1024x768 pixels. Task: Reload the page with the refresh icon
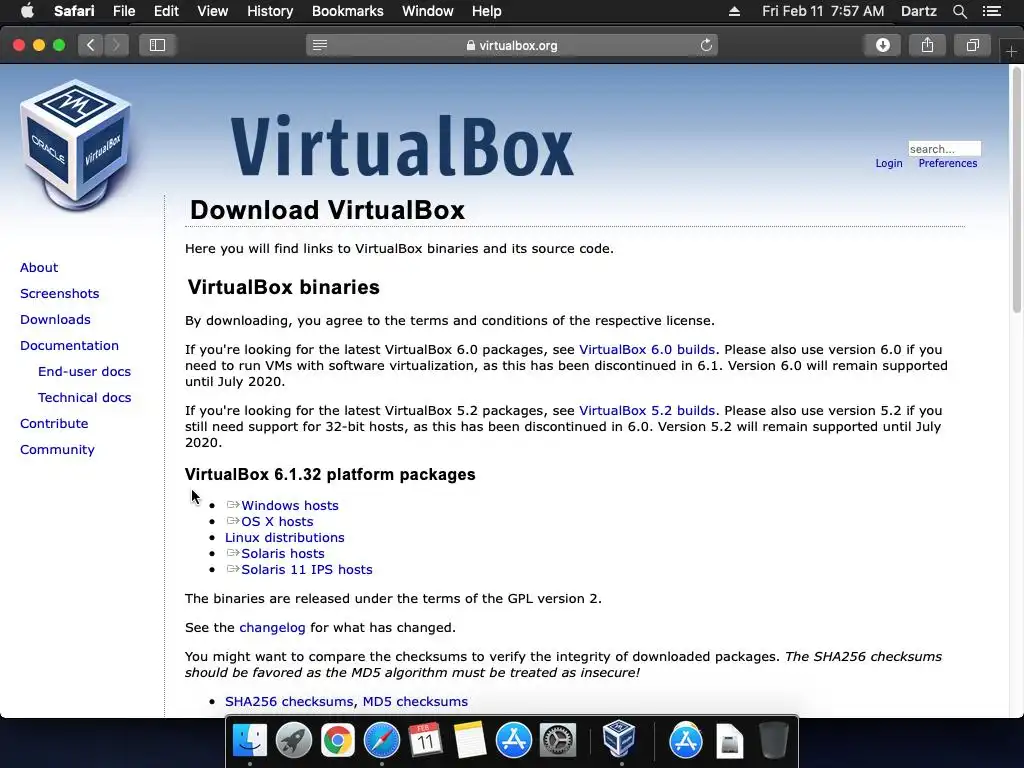(706, 45)
